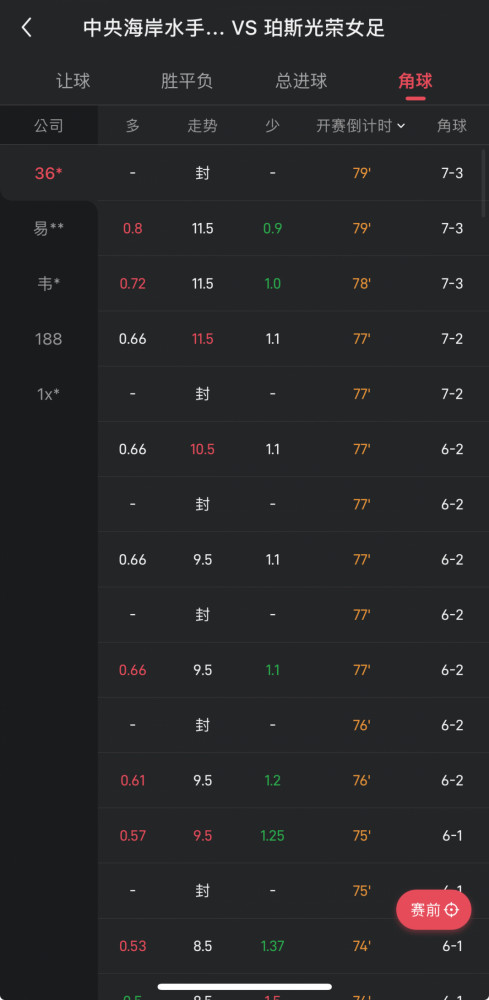The image size is (489, 1000).
Task: Tap the target icon in 赛前 button
Action: click(451, 909)
